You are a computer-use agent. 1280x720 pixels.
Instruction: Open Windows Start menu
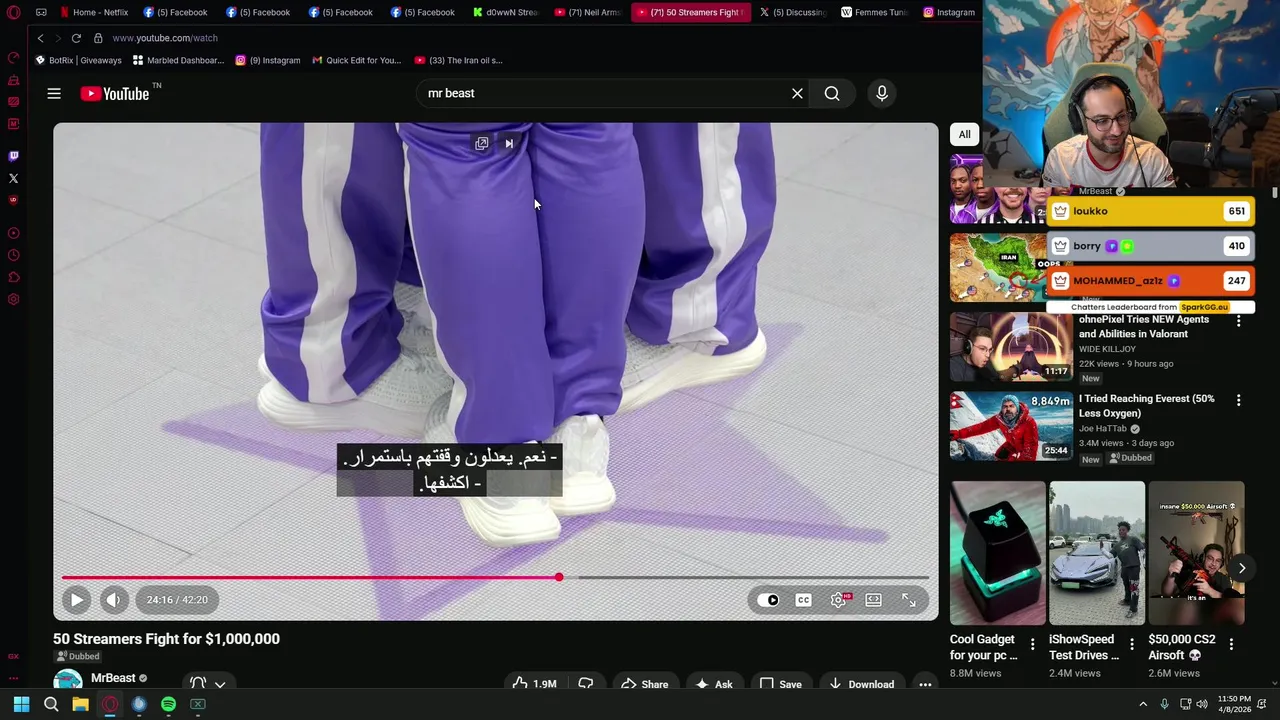pyautogui.click(x=21, y=704)
